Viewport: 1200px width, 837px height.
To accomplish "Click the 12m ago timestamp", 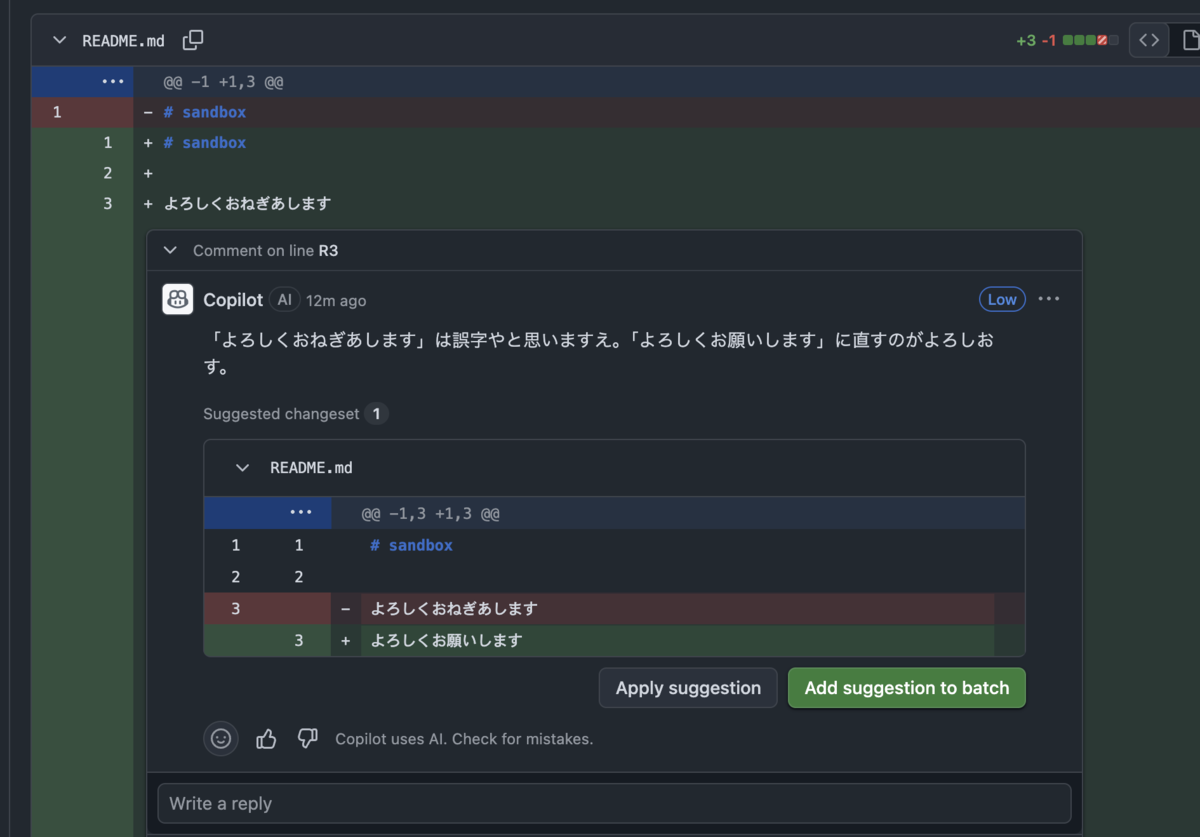I will (336, 300).
